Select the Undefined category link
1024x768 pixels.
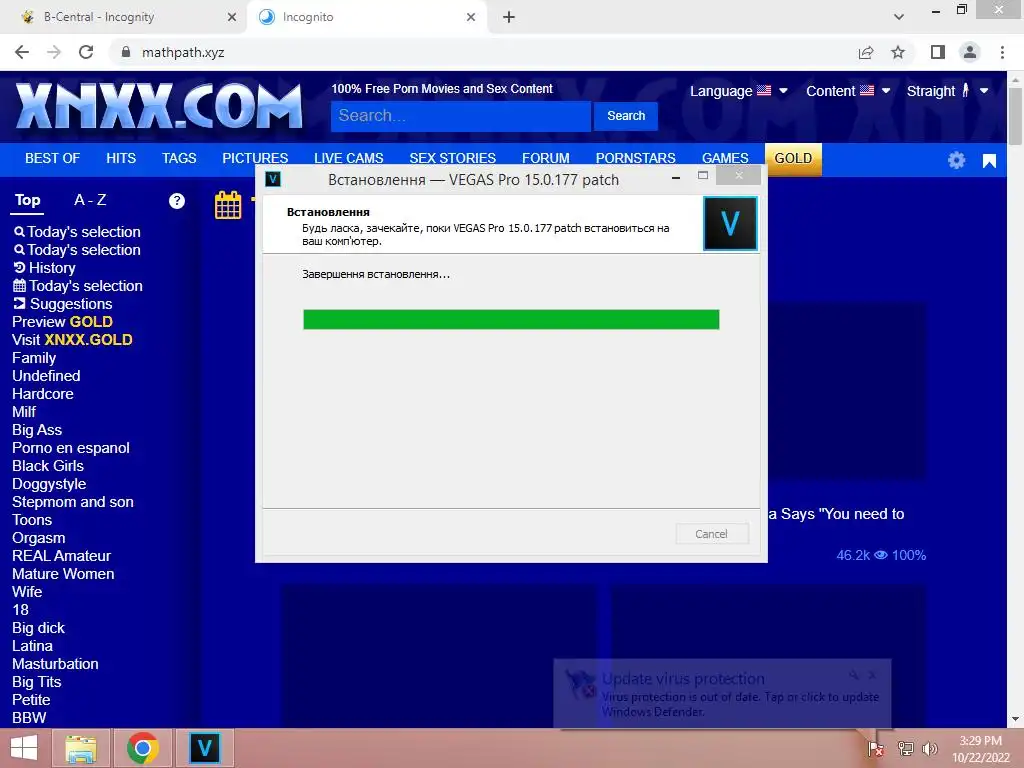[x=46, y=376]
